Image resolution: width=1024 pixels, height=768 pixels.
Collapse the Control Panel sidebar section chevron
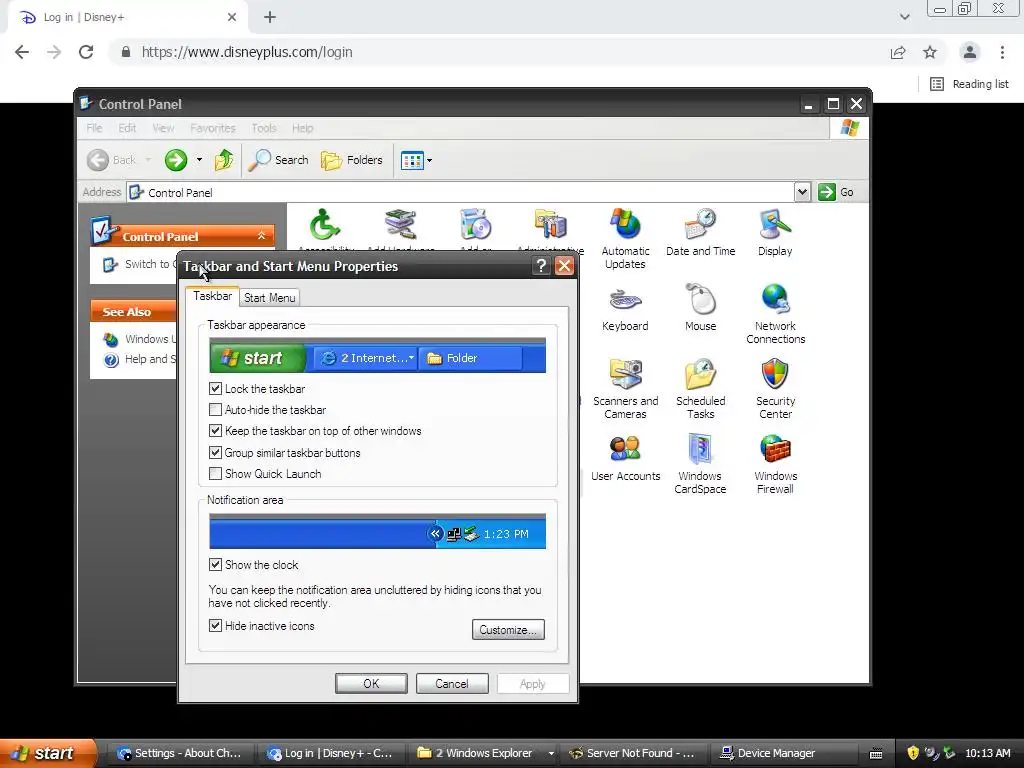tap(261, 236)
